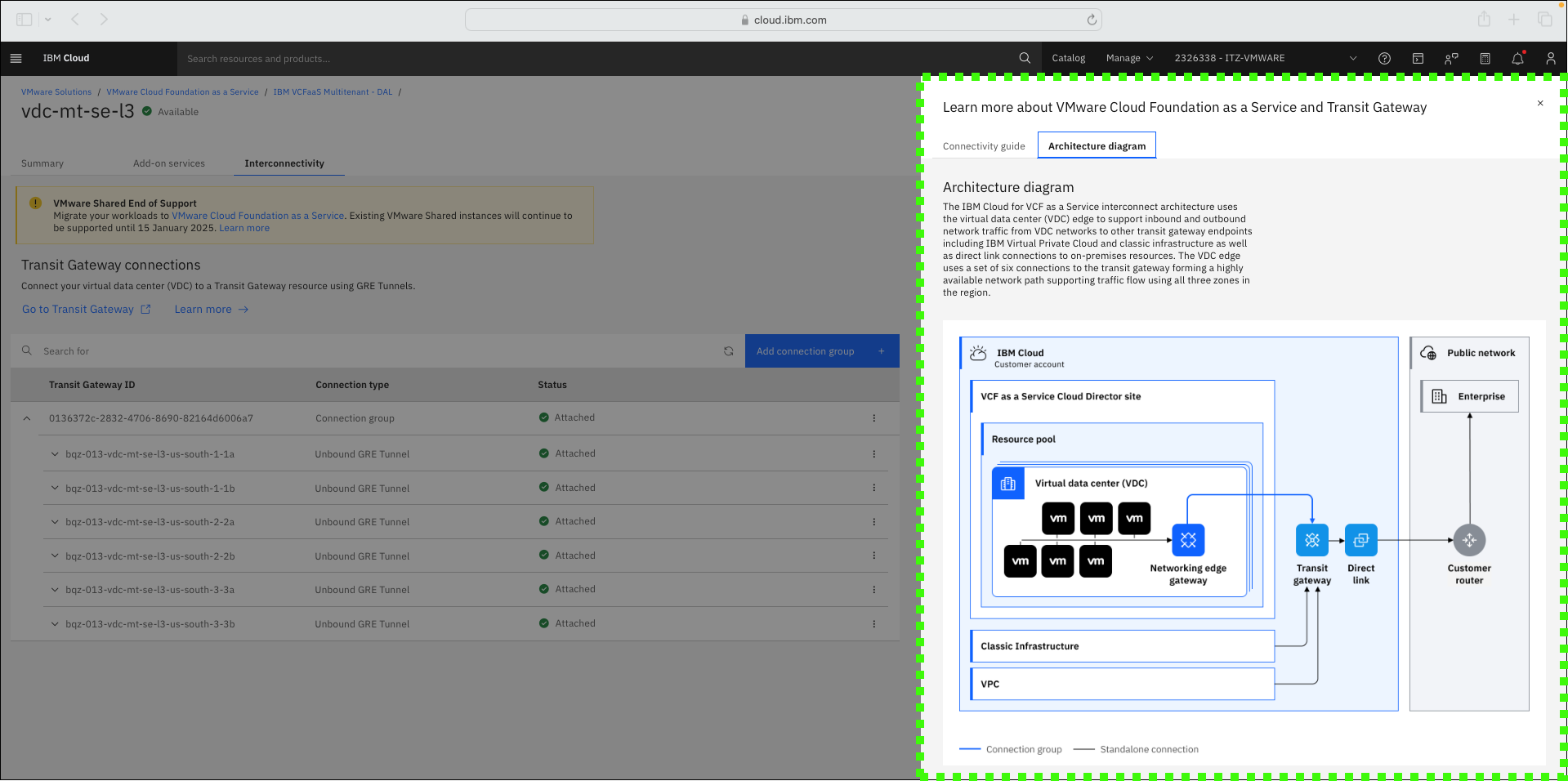Open overflow menu for us-south-3-3b tunnel
This screenshot has width=1568, height=781.
[x=873, y=624]
